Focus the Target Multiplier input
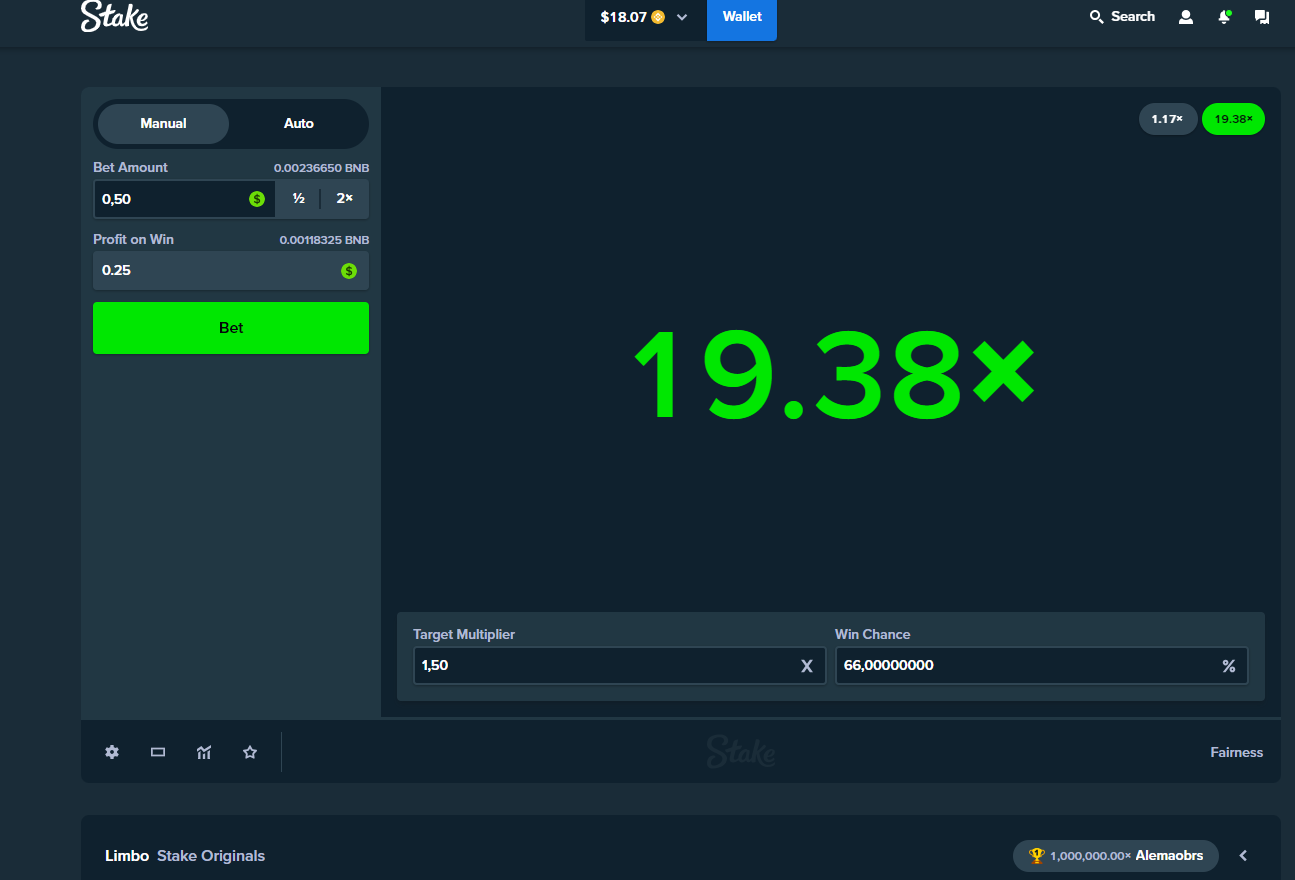Image resolution: width=1295 pixels, height=880 pixels. [619, 666]
